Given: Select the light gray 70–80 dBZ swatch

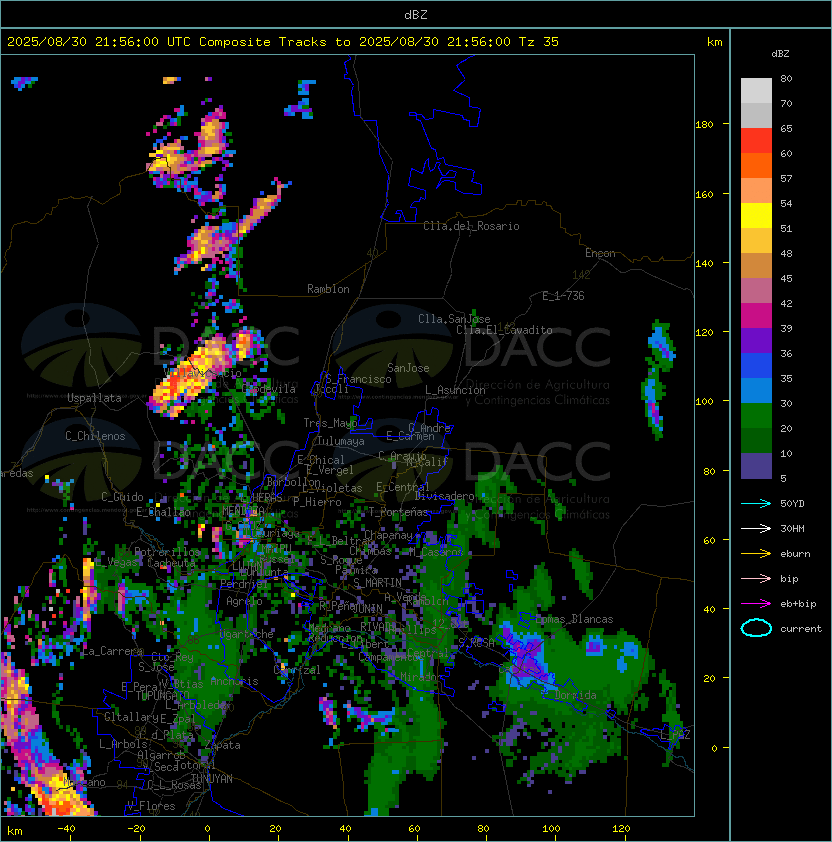Looking at the screenshot, I should click(756, 91).
